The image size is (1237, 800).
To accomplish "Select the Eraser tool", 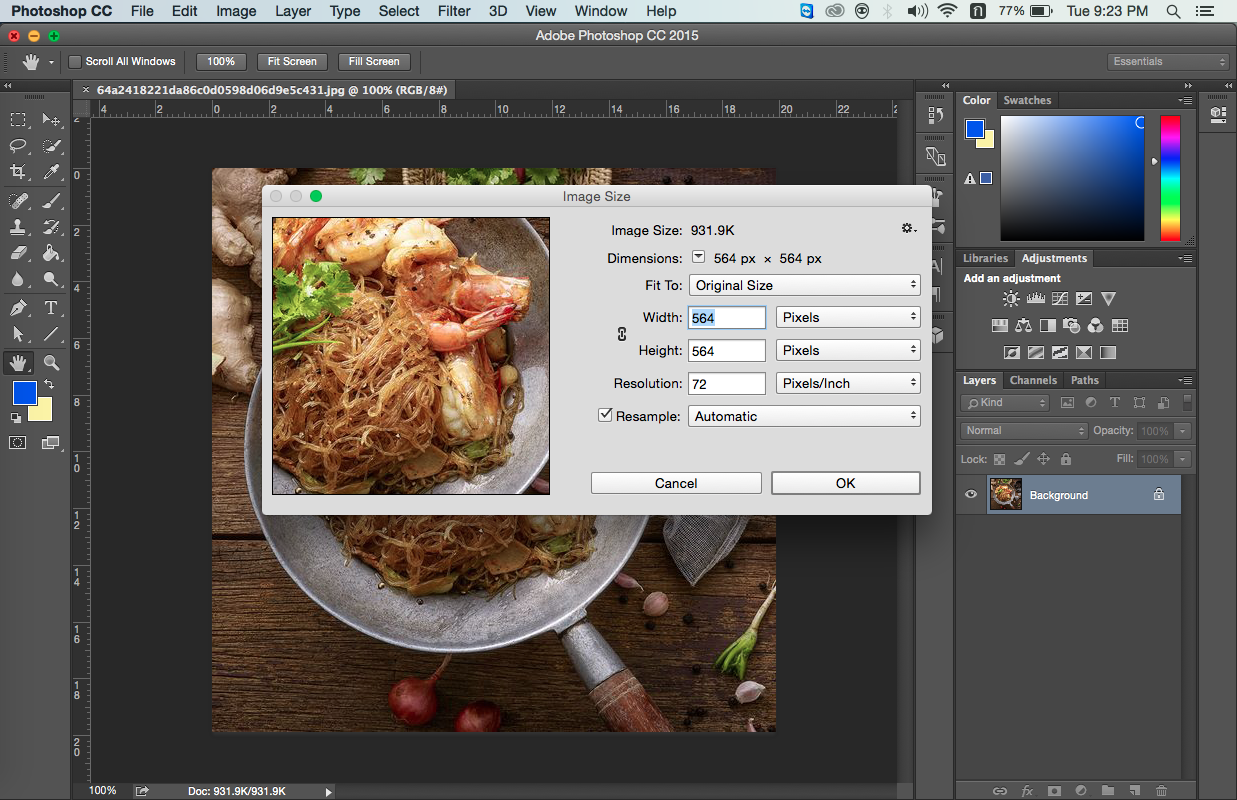I will 18,253.
